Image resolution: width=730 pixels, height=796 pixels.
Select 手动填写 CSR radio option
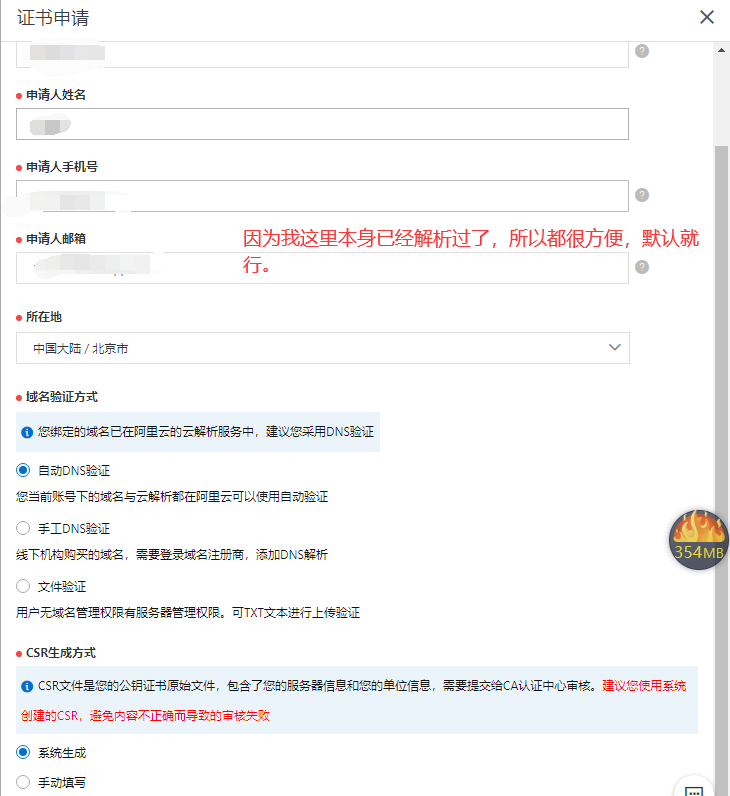[23, 782]
